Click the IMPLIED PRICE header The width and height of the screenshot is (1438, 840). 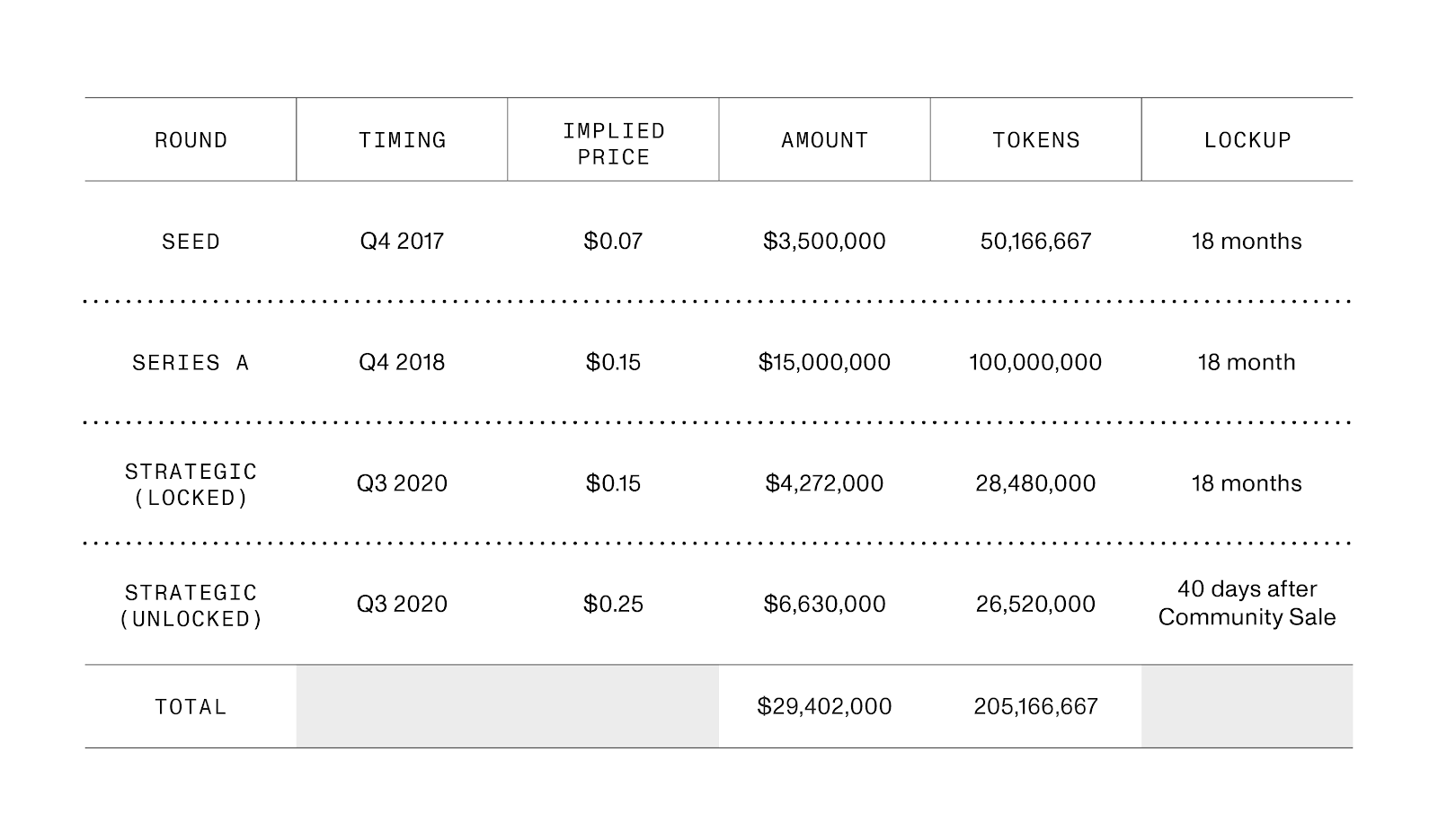pos(614,144)
